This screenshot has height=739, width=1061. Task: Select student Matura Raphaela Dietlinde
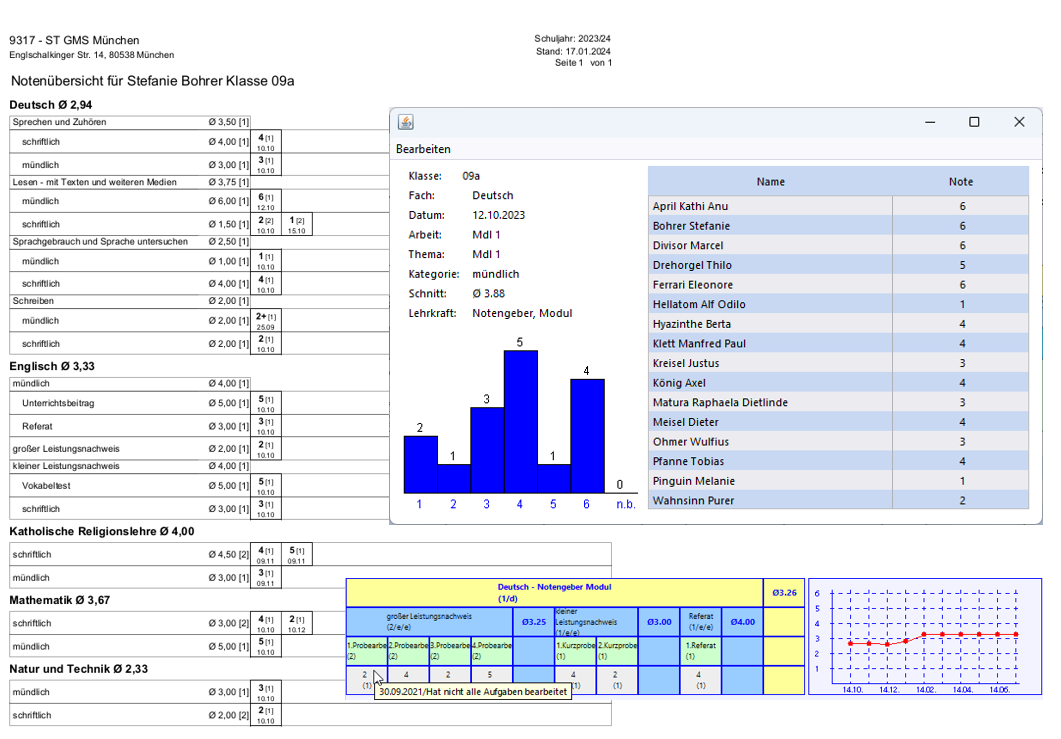point(838,403)
